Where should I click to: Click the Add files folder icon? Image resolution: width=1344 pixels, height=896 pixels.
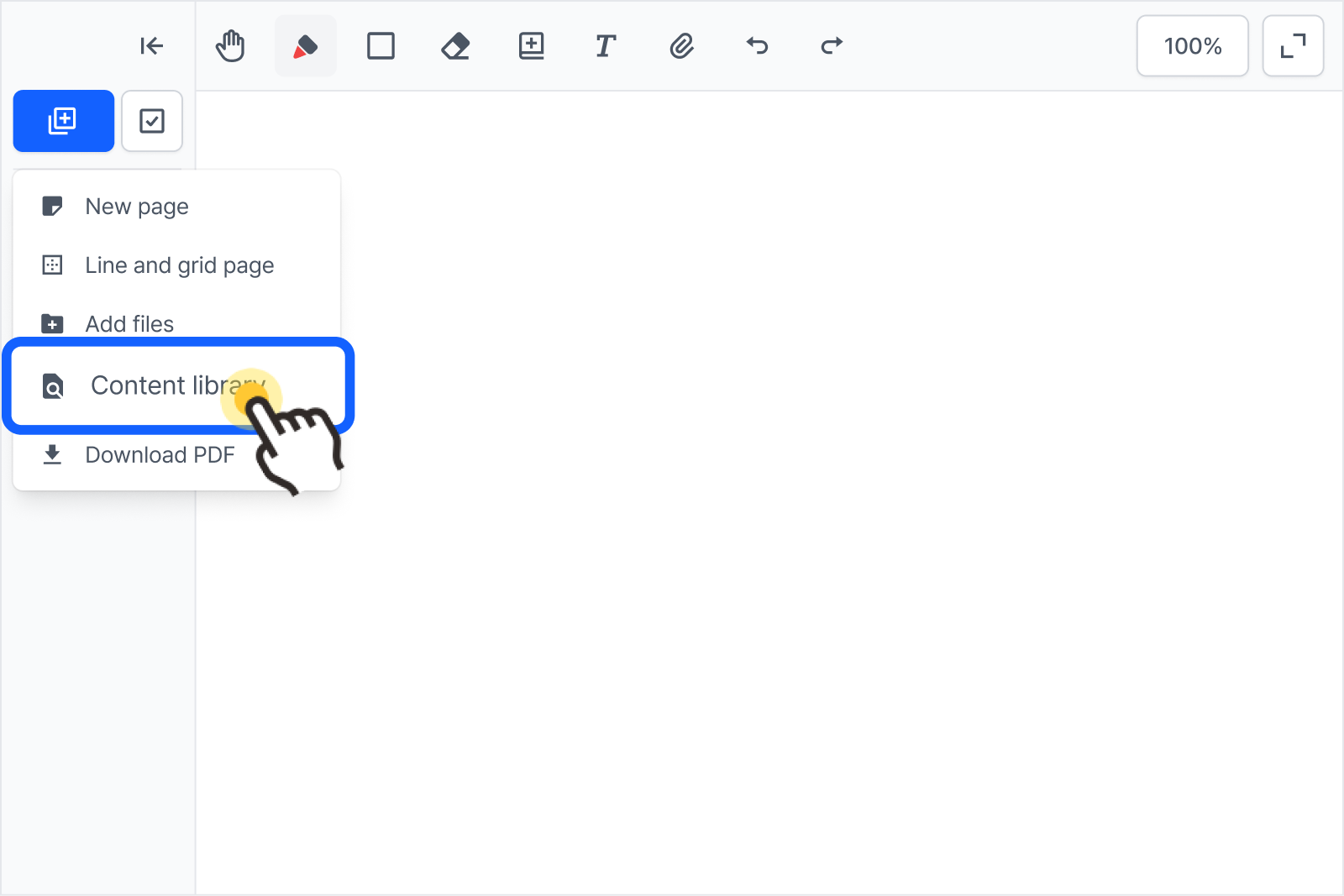tap(52, 324)
